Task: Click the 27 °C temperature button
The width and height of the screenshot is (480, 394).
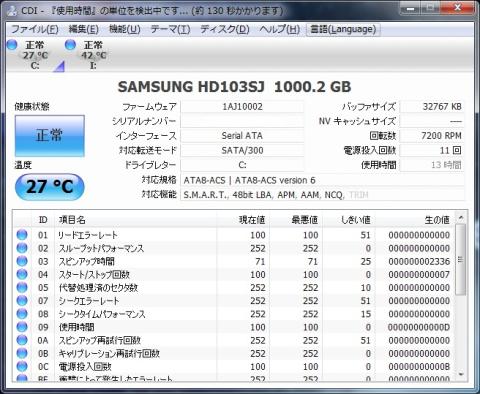Action: click(50, 187)
